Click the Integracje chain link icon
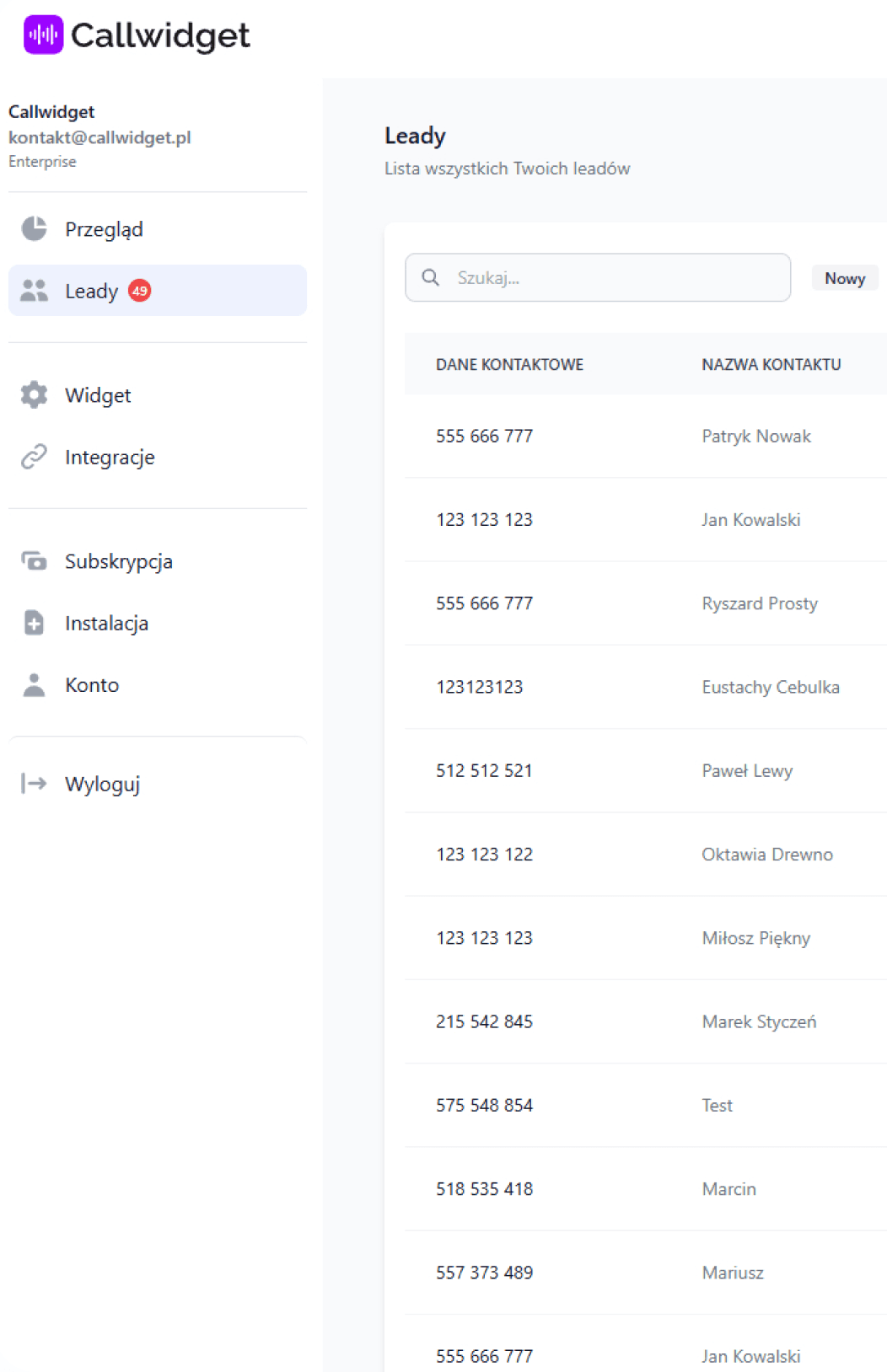Image resolution: width=887 pixels, height=1372 pixels. tap(34, 457)
